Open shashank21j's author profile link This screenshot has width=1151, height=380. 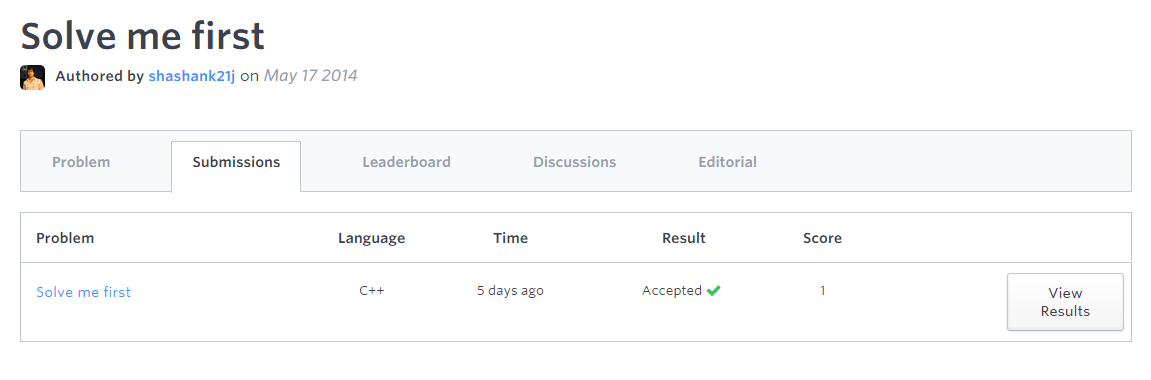coord(192,76)
